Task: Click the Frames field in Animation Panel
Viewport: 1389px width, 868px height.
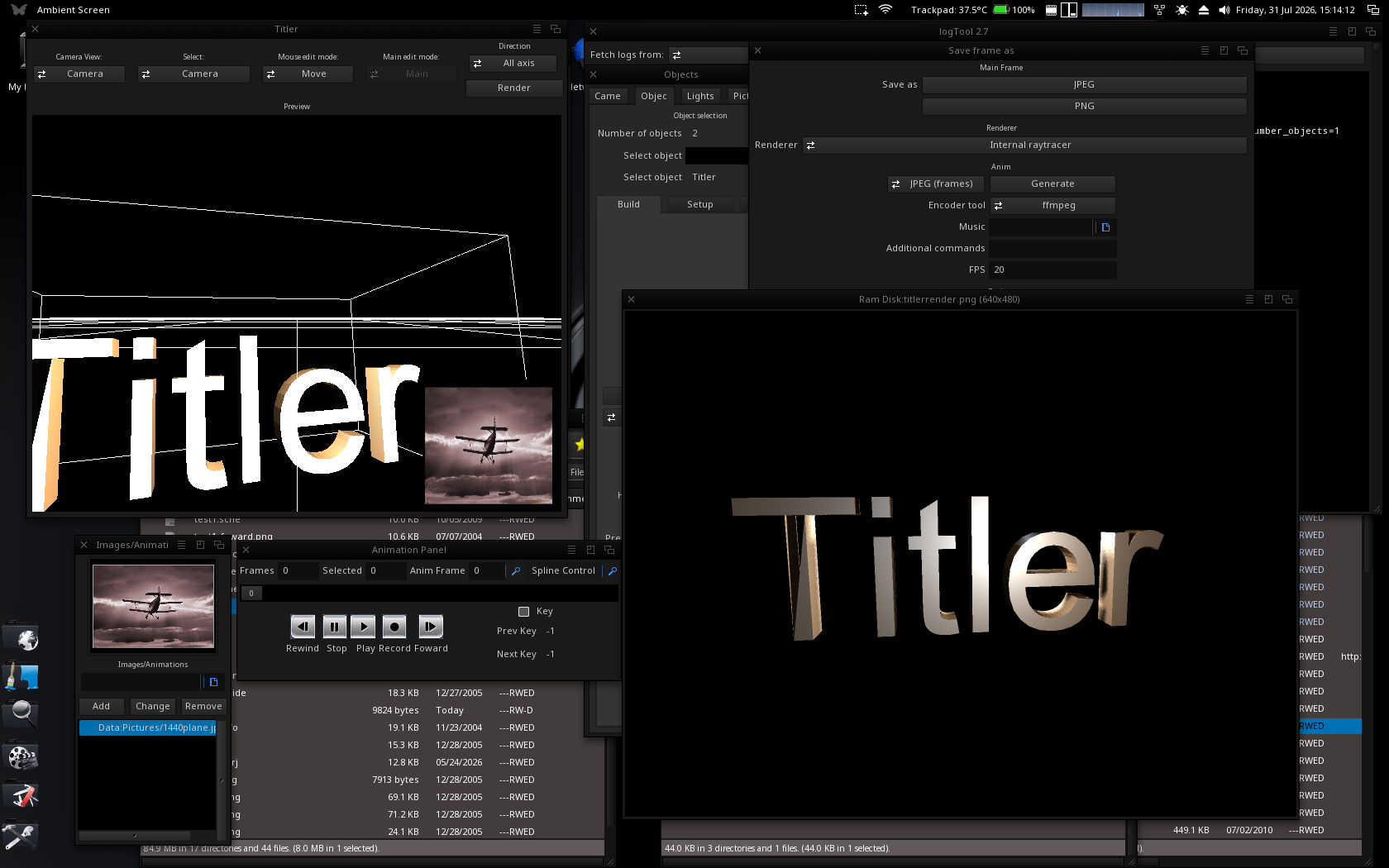Action: 298,571
